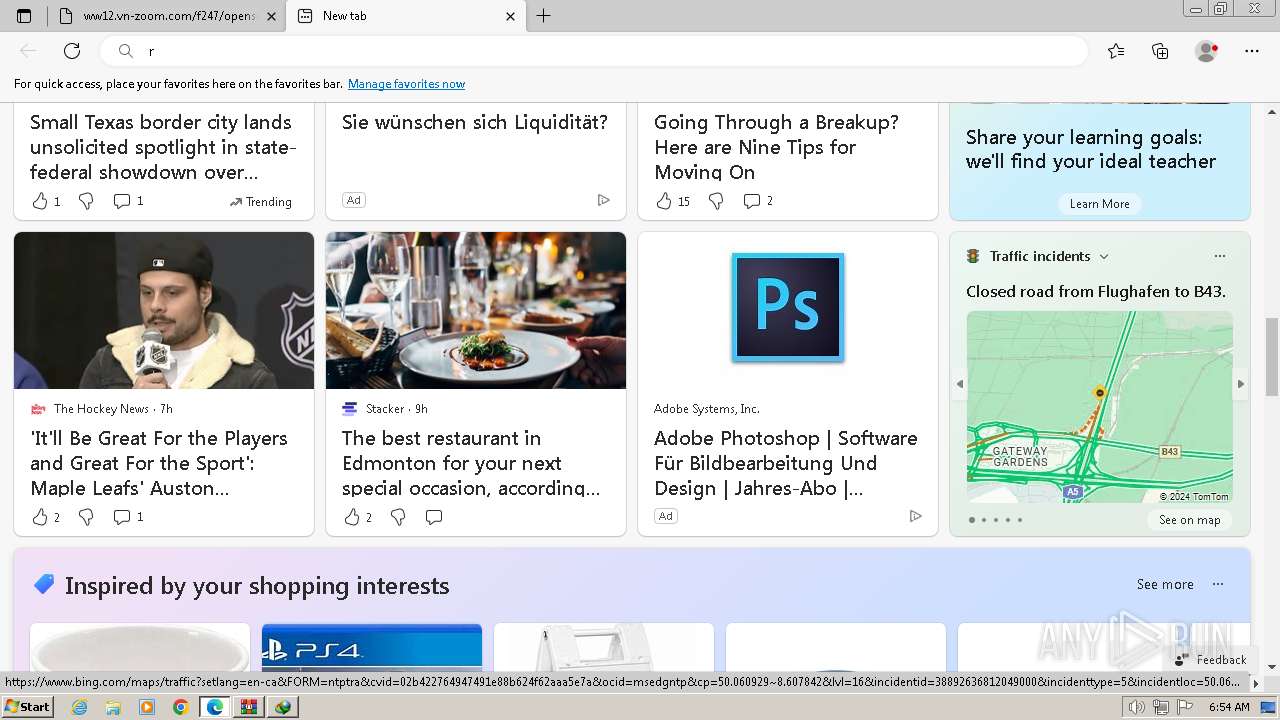This screenshot has width=1280, height=720.
Task: Open Small Texas border city headline
Action: coord(163,147)
